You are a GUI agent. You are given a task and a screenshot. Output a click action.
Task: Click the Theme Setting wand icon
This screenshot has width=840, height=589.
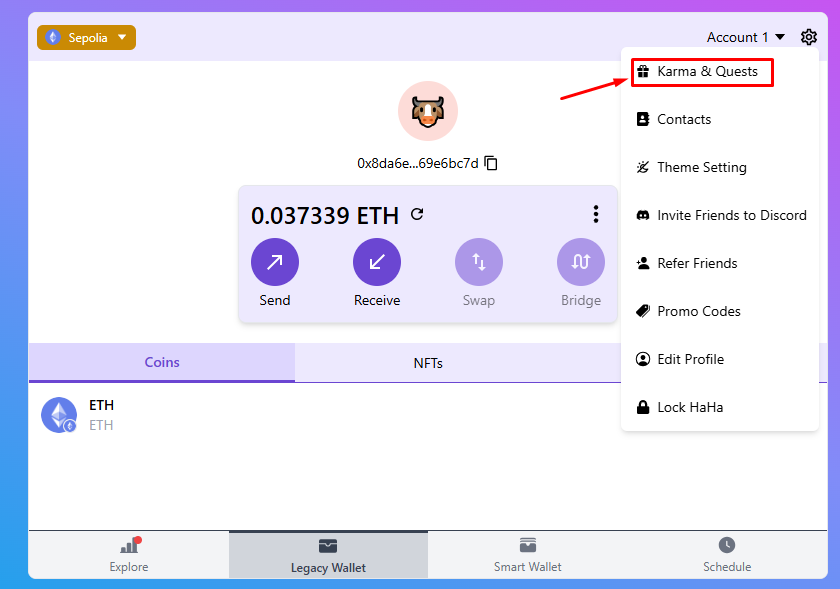pos(643,167)
